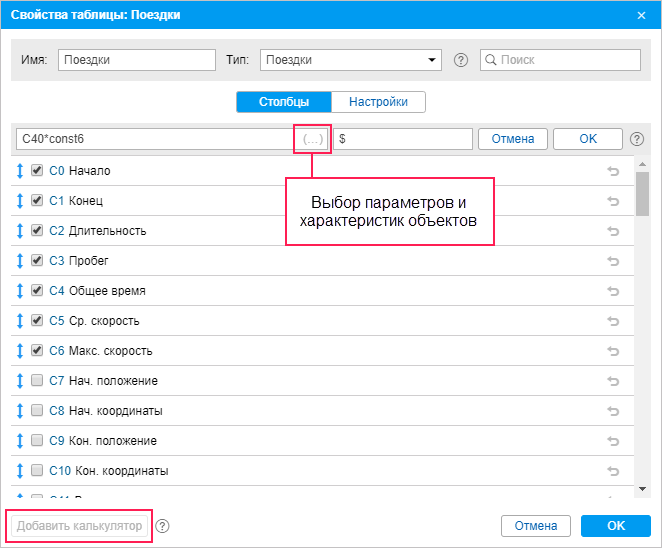This screenshot has height=548, width=662.
Task: Click the Поиск search field
Action: coord(560,60)
